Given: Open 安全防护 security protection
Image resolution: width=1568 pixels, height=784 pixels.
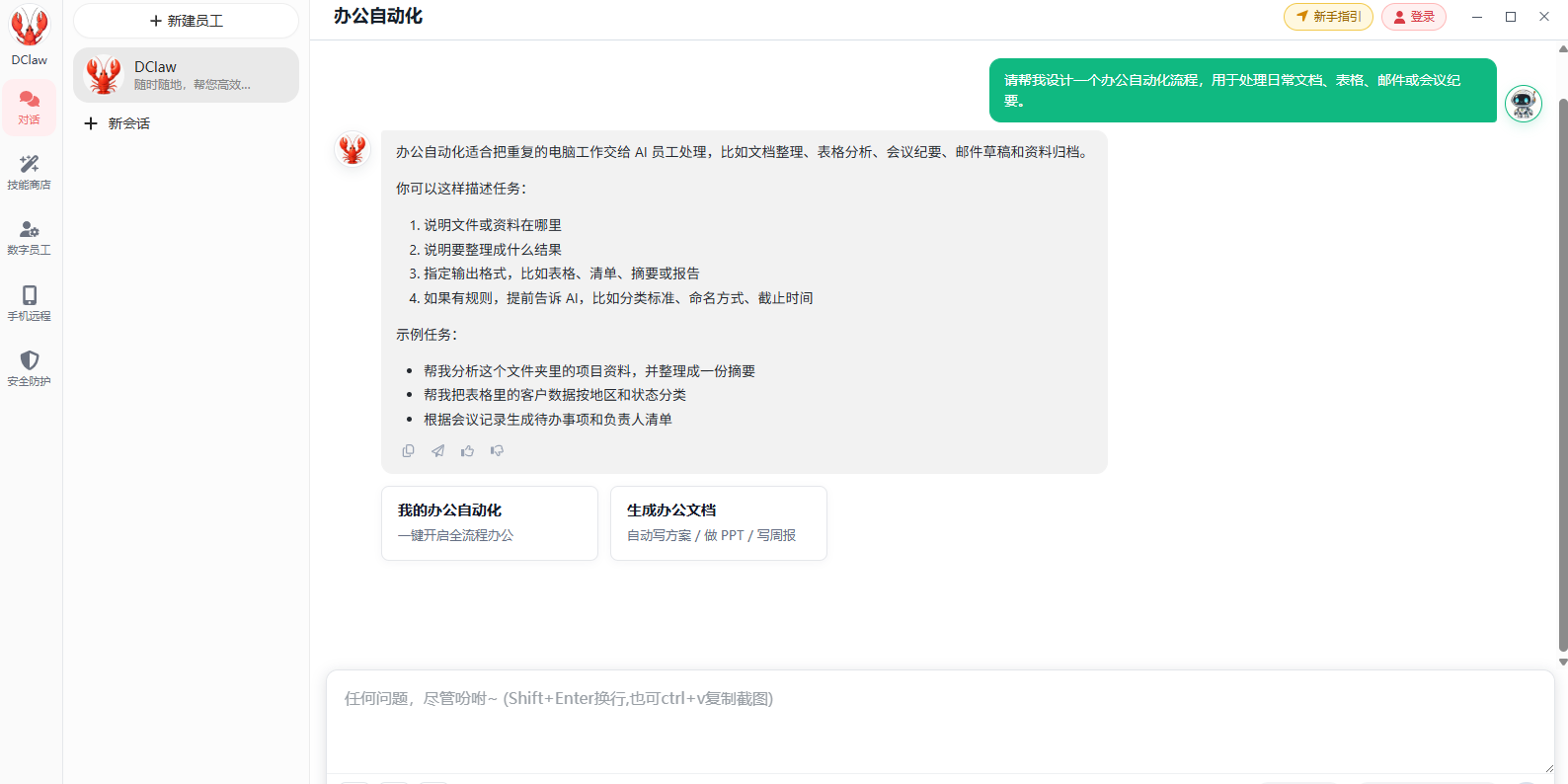Looking at the screenshot, I should 29,368.
